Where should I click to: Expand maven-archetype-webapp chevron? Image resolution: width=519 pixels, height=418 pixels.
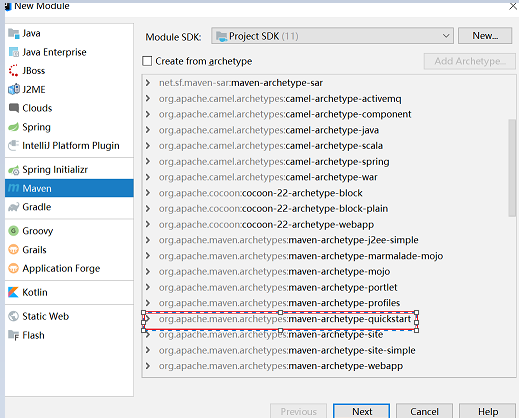(148, 366)
